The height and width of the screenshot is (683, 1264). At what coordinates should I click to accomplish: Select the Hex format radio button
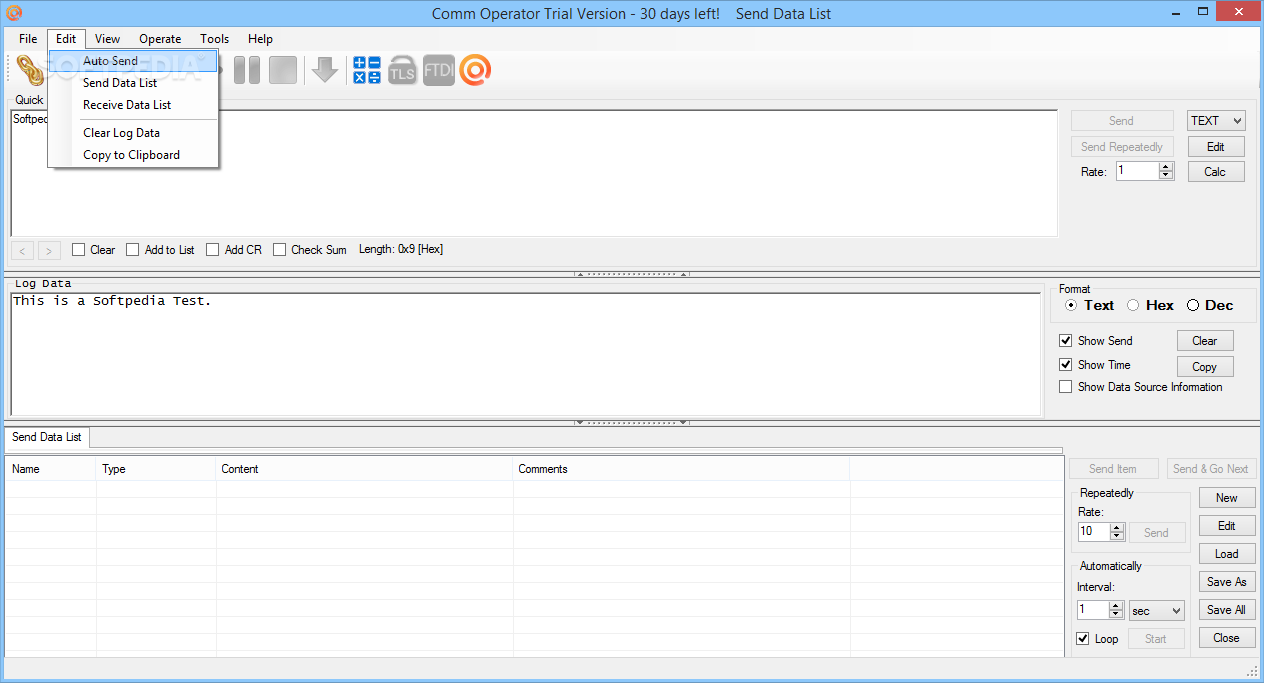tap(1133, 305)
